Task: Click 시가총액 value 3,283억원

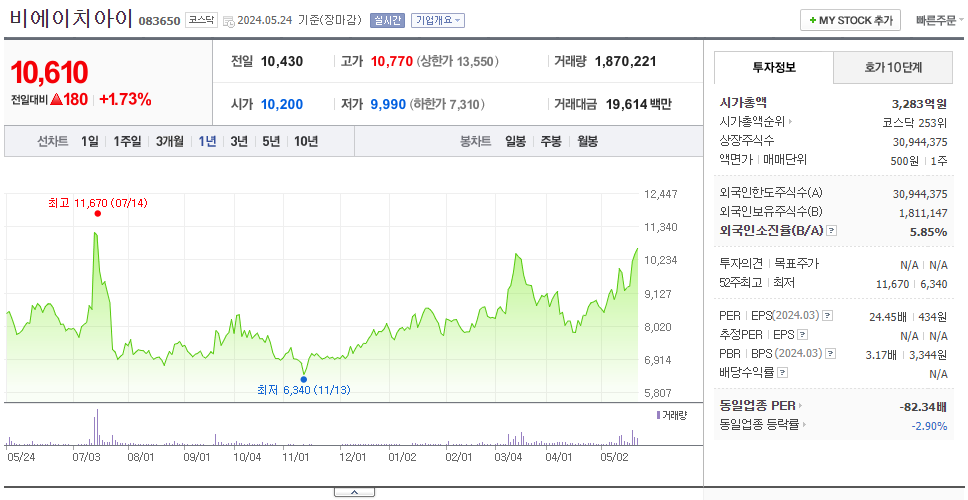Action: (920, 103)
